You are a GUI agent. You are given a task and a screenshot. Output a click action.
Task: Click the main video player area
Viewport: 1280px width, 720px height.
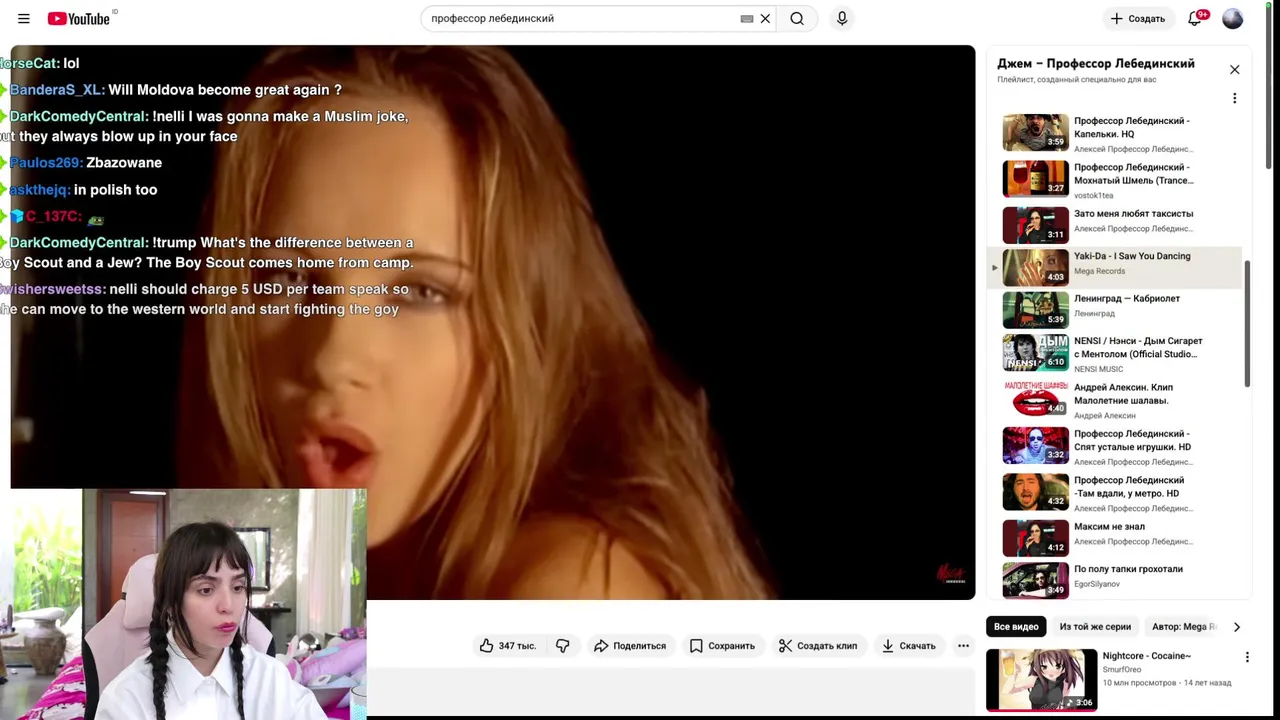coord(492,322)
